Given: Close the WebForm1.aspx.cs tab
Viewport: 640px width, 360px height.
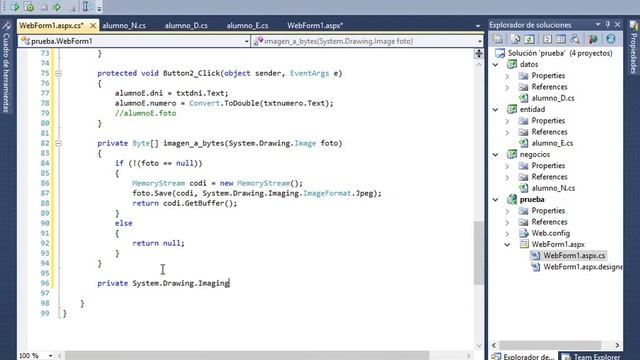Looking at the screenshot, I should 93,25.
